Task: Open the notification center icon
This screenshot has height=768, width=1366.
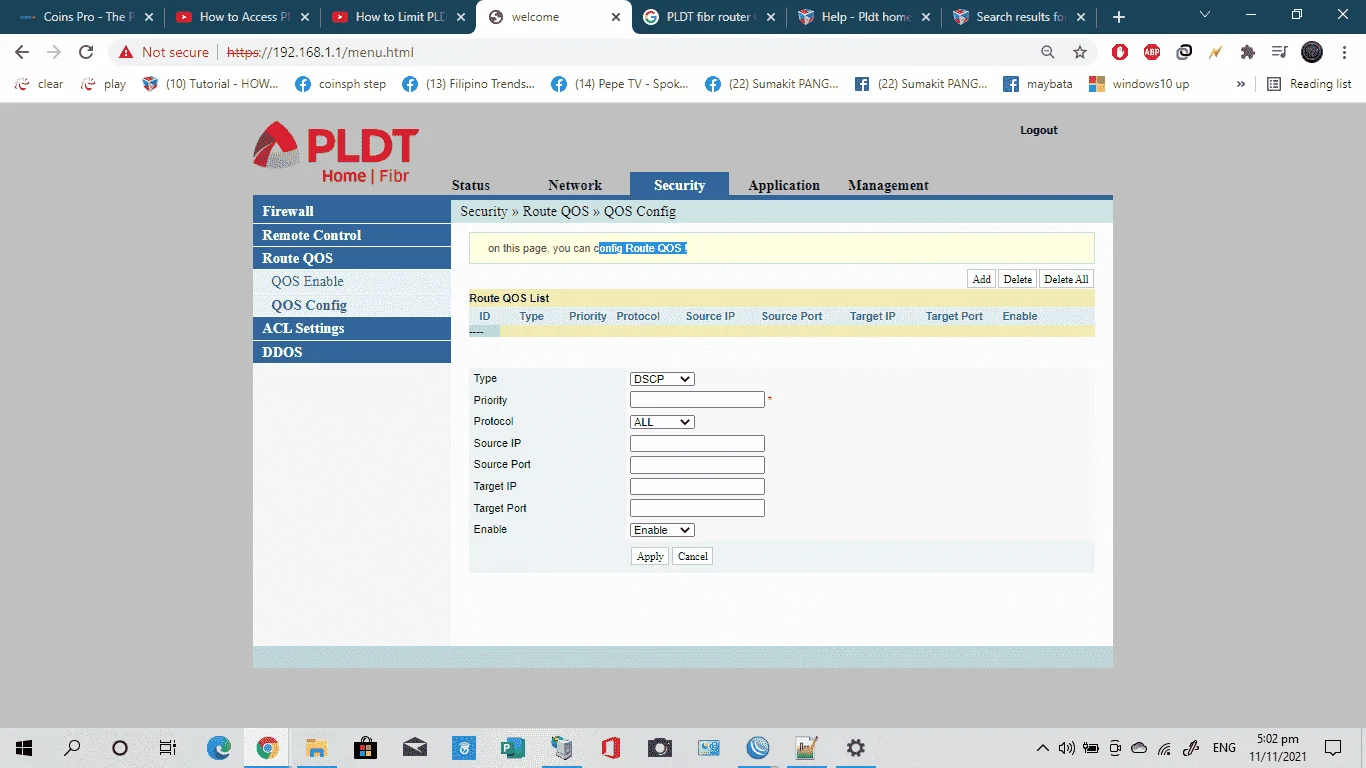Action: (1332, 748)
